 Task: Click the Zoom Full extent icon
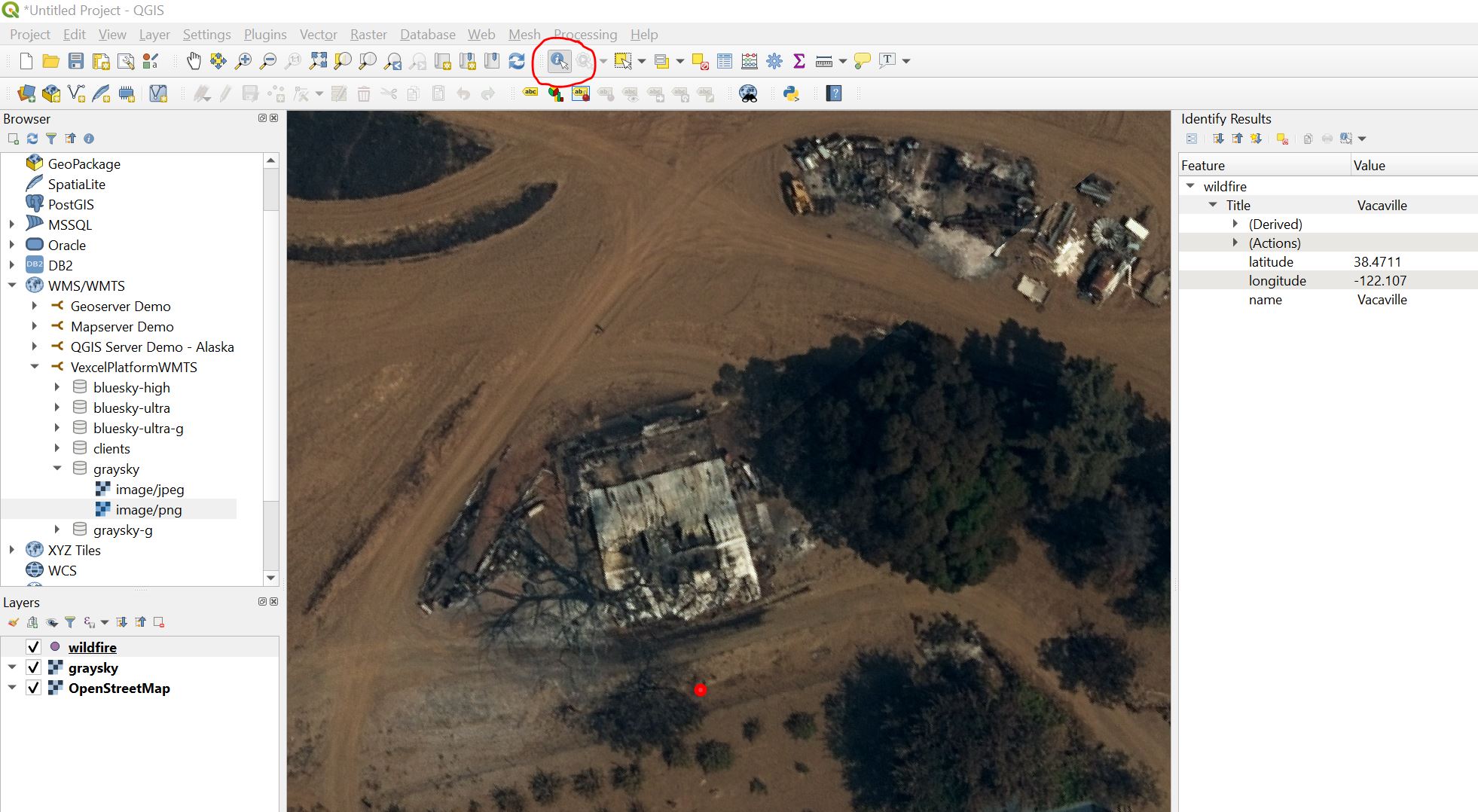[x=318, y=61]
